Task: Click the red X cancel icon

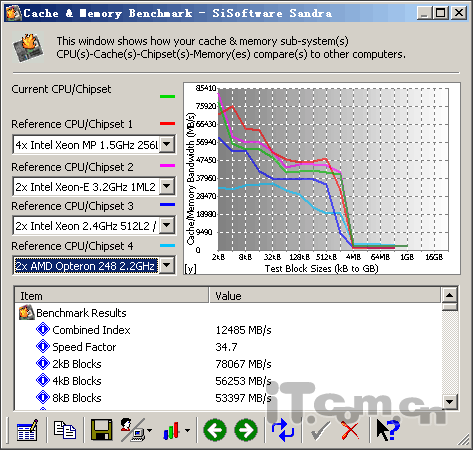Action: coord(350,430)
